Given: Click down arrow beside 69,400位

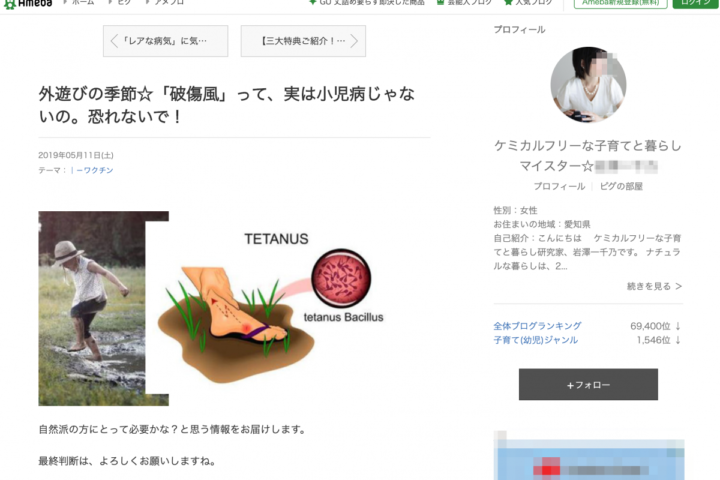Looking at the screenshot, I should pos(678,326).
